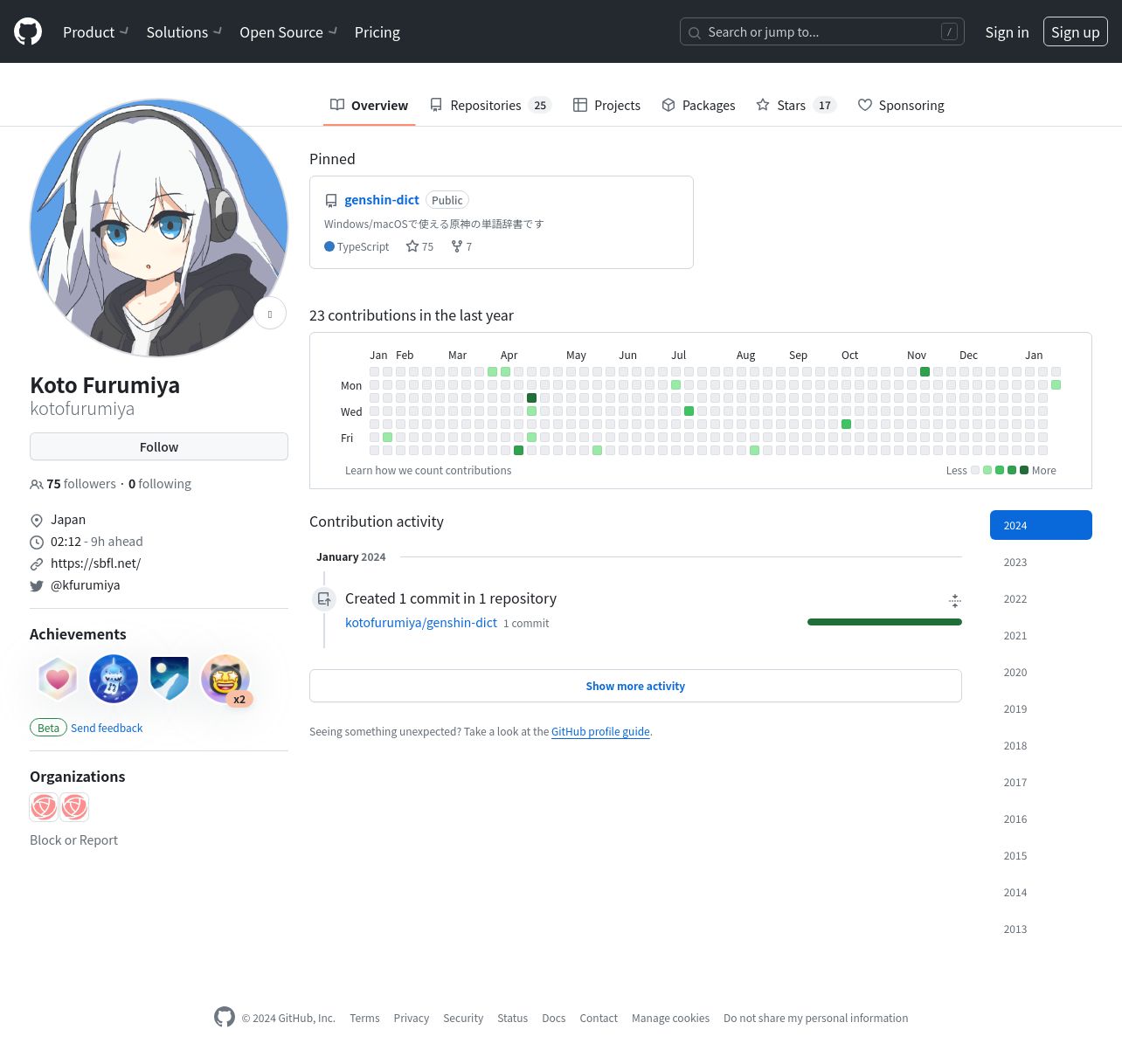
Task: Expand the Solutions menu
Action: pos(184,32)
